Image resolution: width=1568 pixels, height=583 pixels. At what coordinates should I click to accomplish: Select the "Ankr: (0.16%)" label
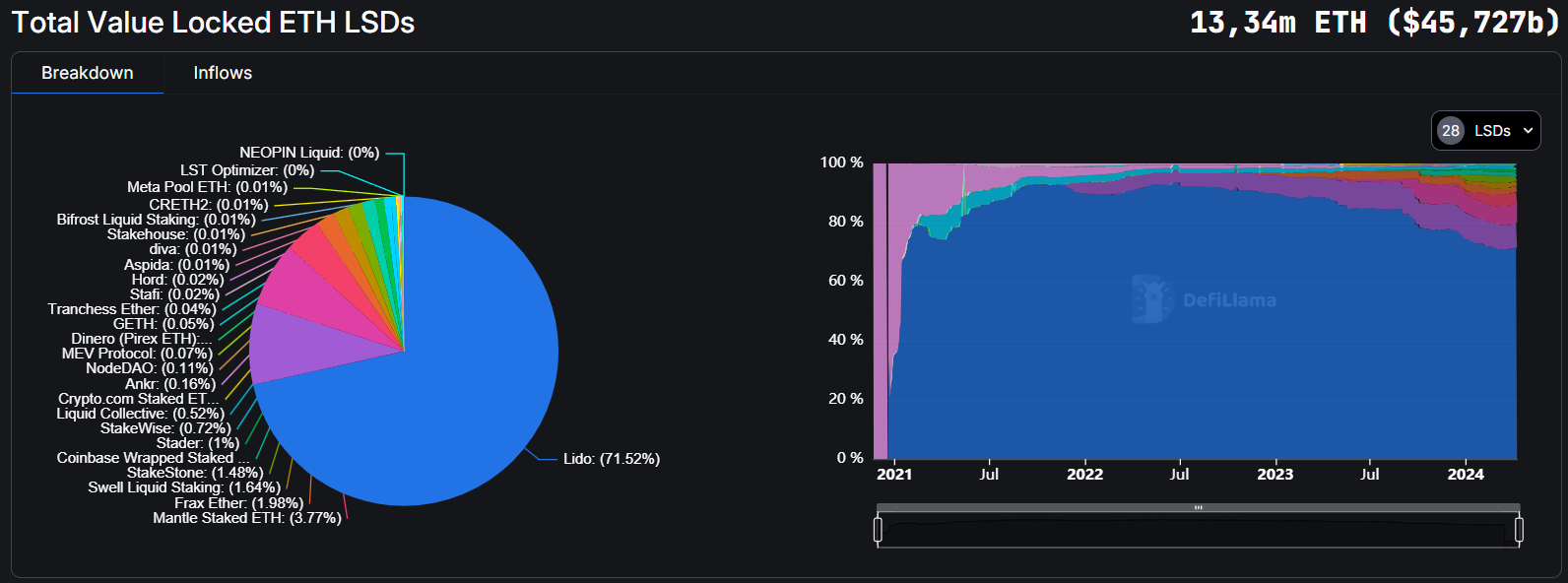coord(170,384)
